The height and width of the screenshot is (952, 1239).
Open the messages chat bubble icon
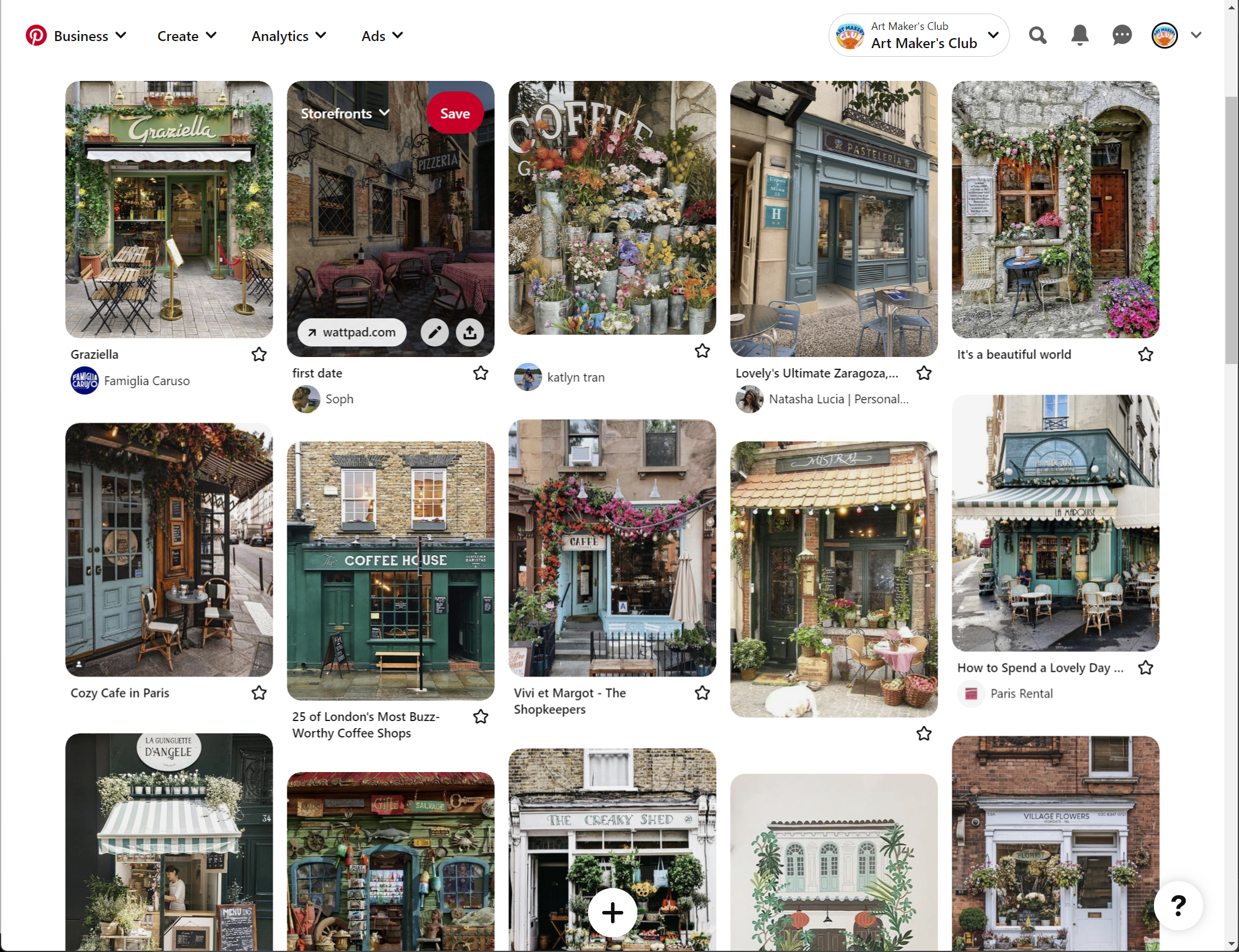[x=1121, y=36]
